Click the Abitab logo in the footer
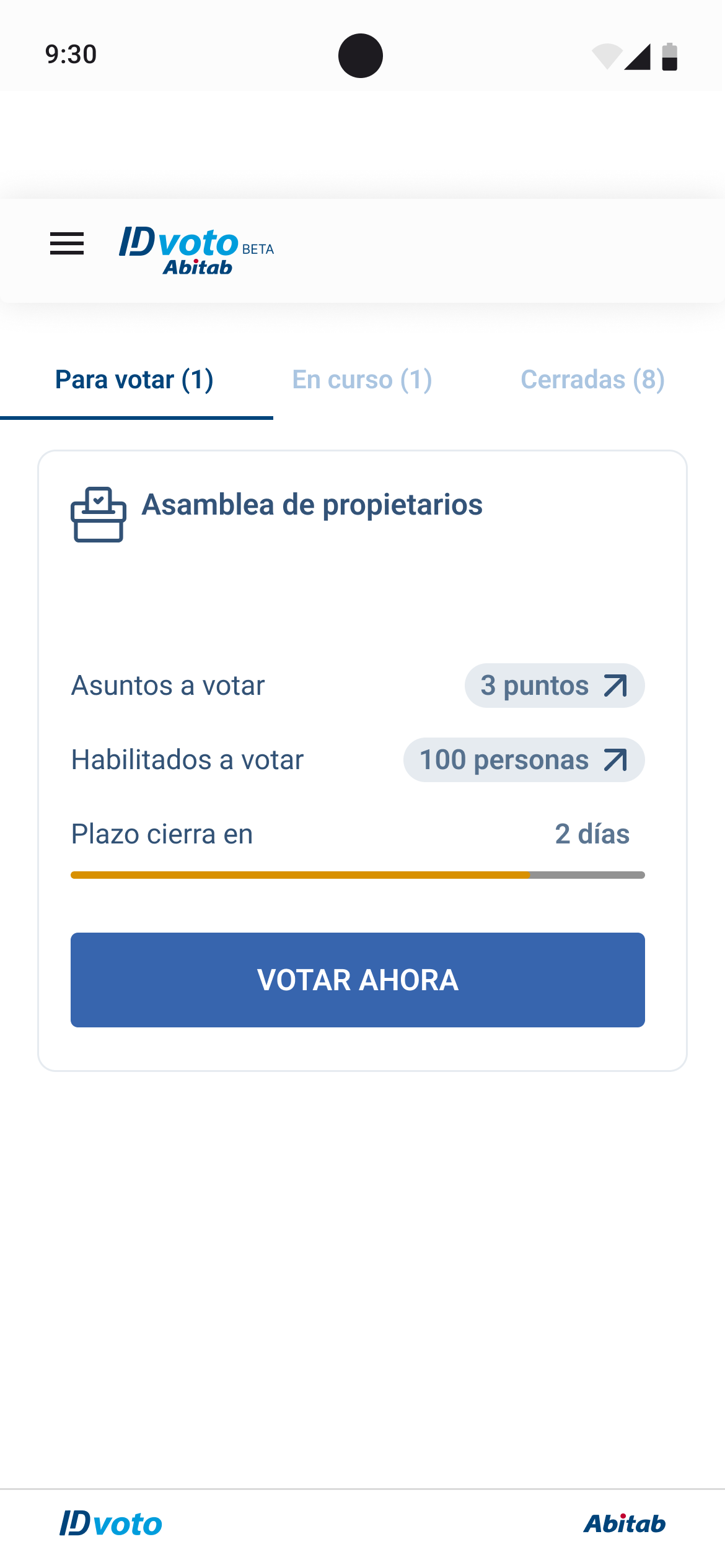The image size is (725, 1568). click(x=624, y=1523)
